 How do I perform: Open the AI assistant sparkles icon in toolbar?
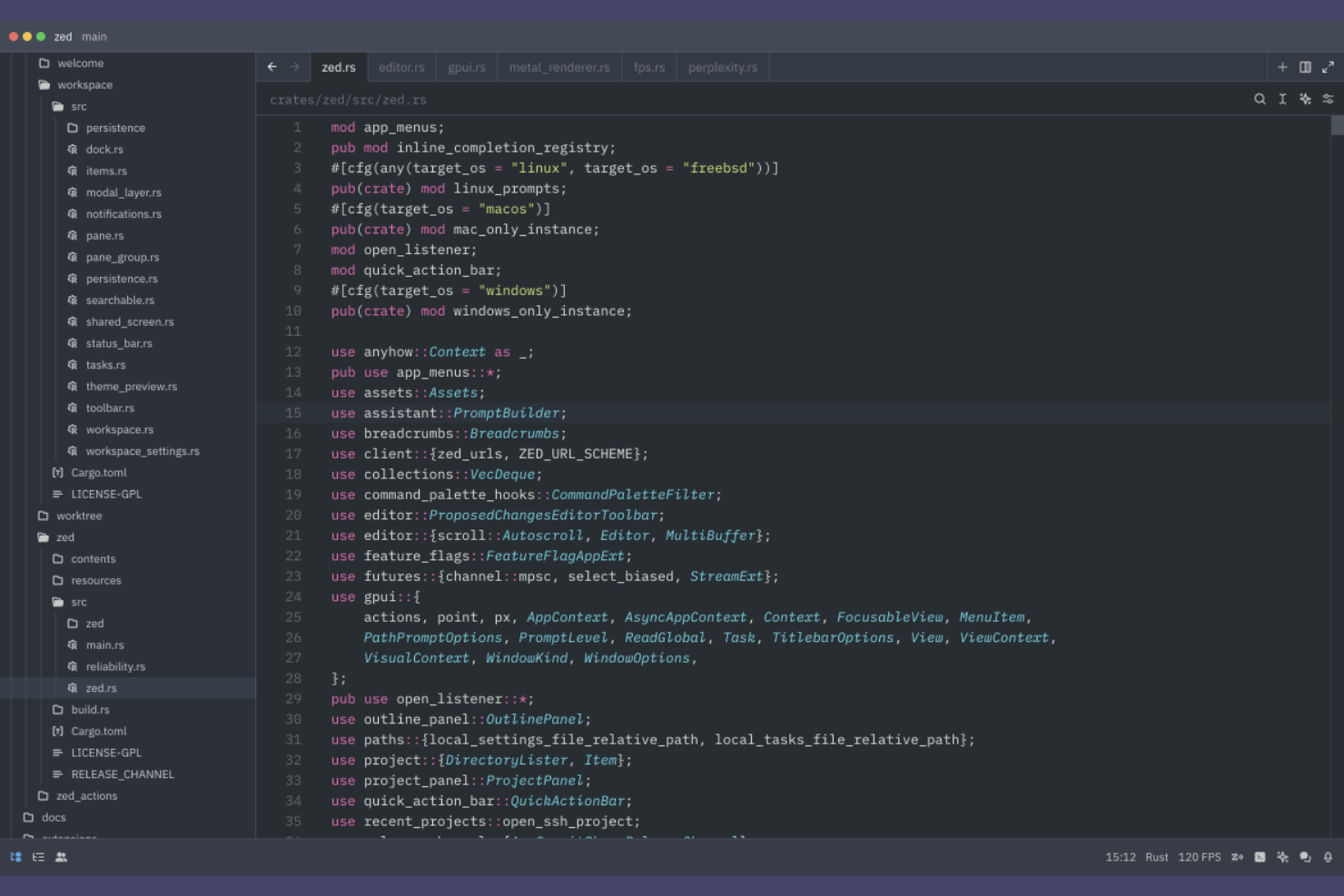1305,99
